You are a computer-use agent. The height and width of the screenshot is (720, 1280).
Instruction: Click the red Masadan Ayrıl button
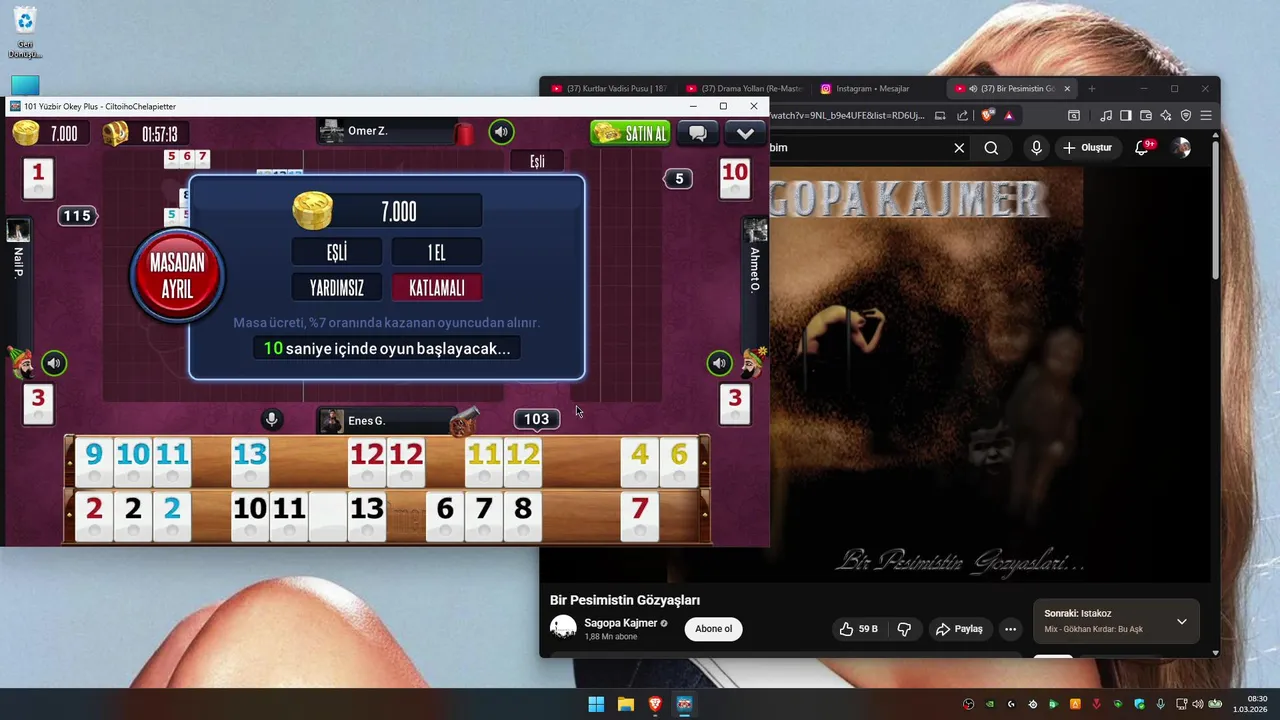tap(177, 277)
